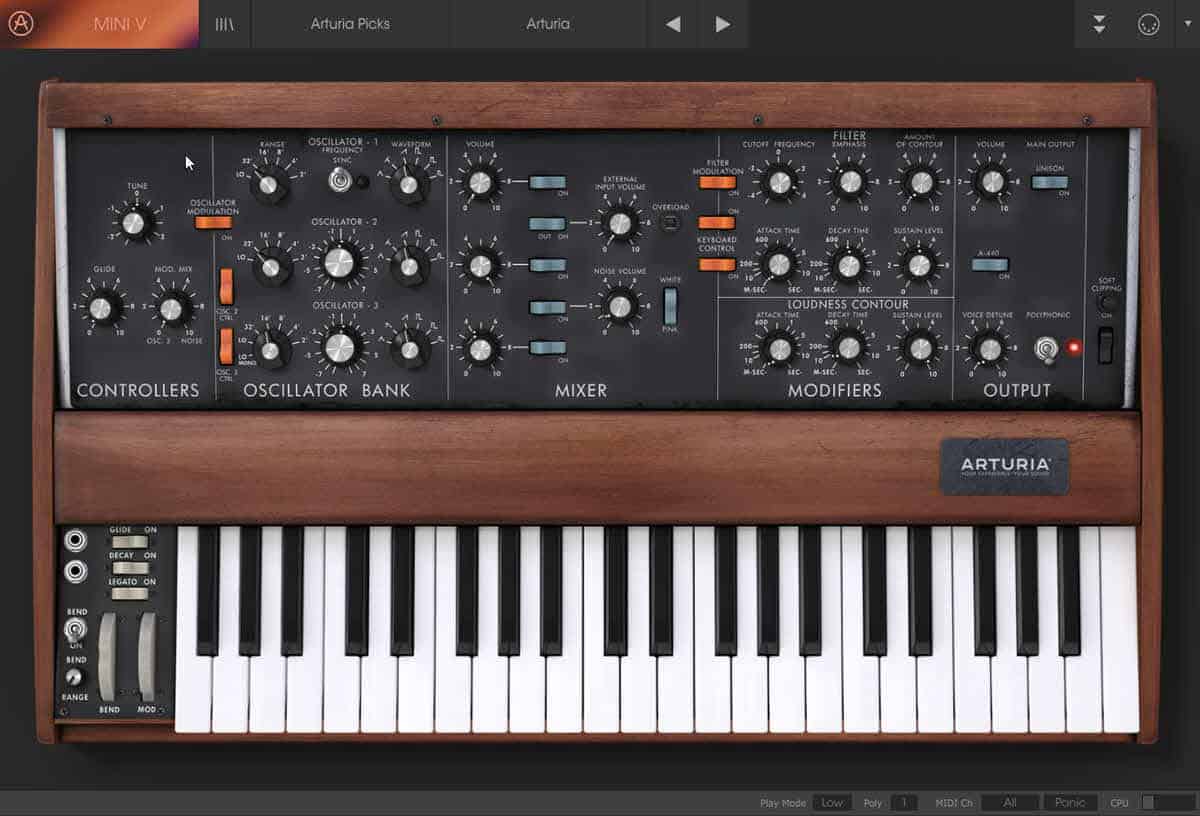1200x816 pixels.
Task: Open the Play Mode Low dropdown
Action: pos(832,803)
